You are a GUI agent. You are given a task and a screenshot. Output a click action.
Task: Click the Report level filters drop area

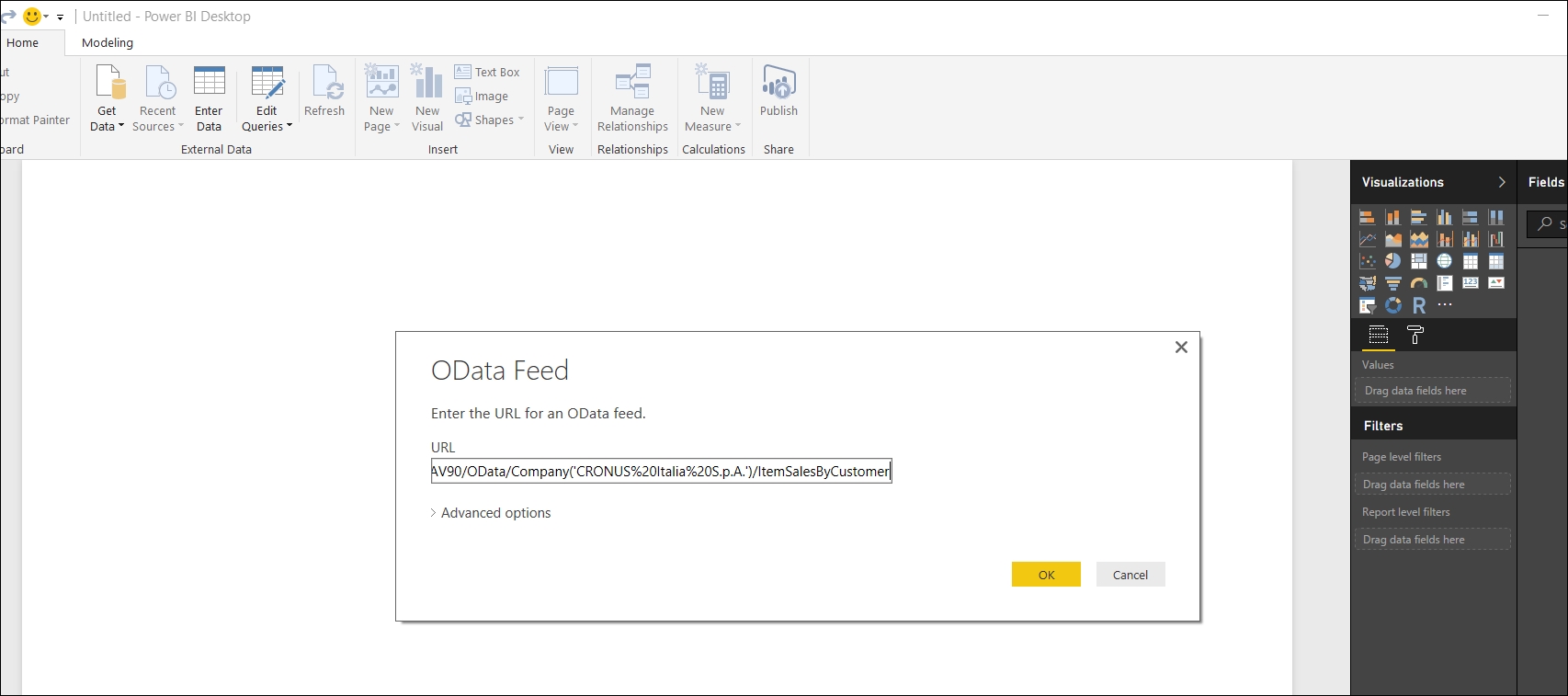tap(1432, 540)
